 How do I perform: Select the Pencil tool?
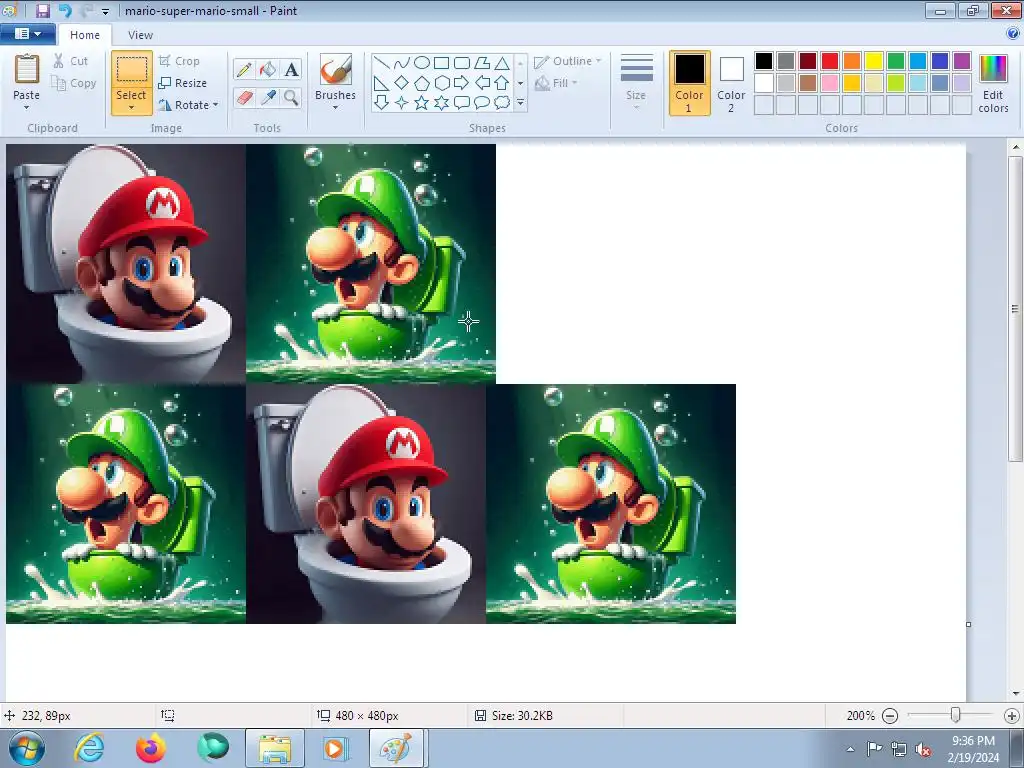(244, 69)
